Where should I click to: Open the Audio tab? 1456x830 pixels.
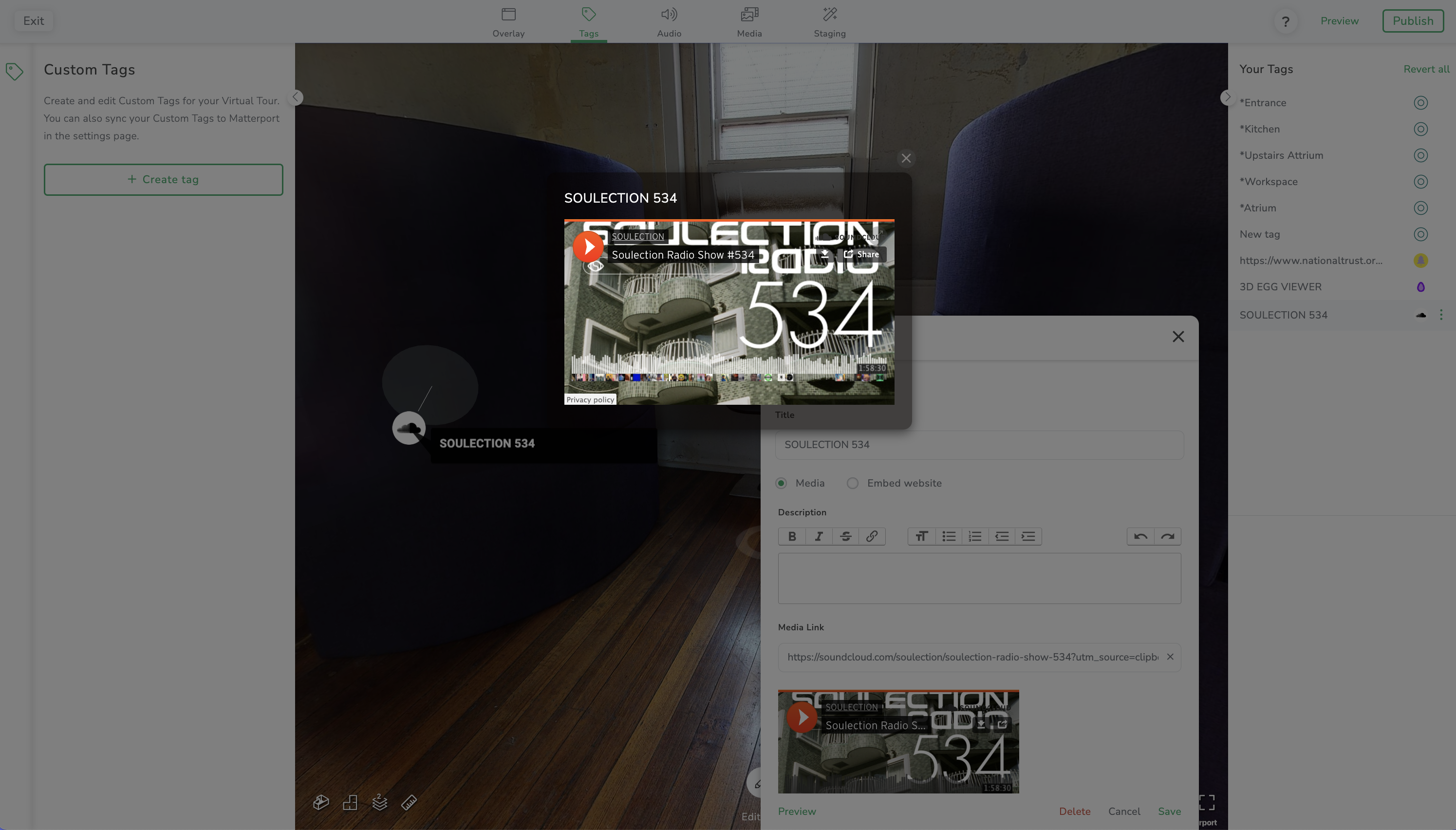point(669,21)
